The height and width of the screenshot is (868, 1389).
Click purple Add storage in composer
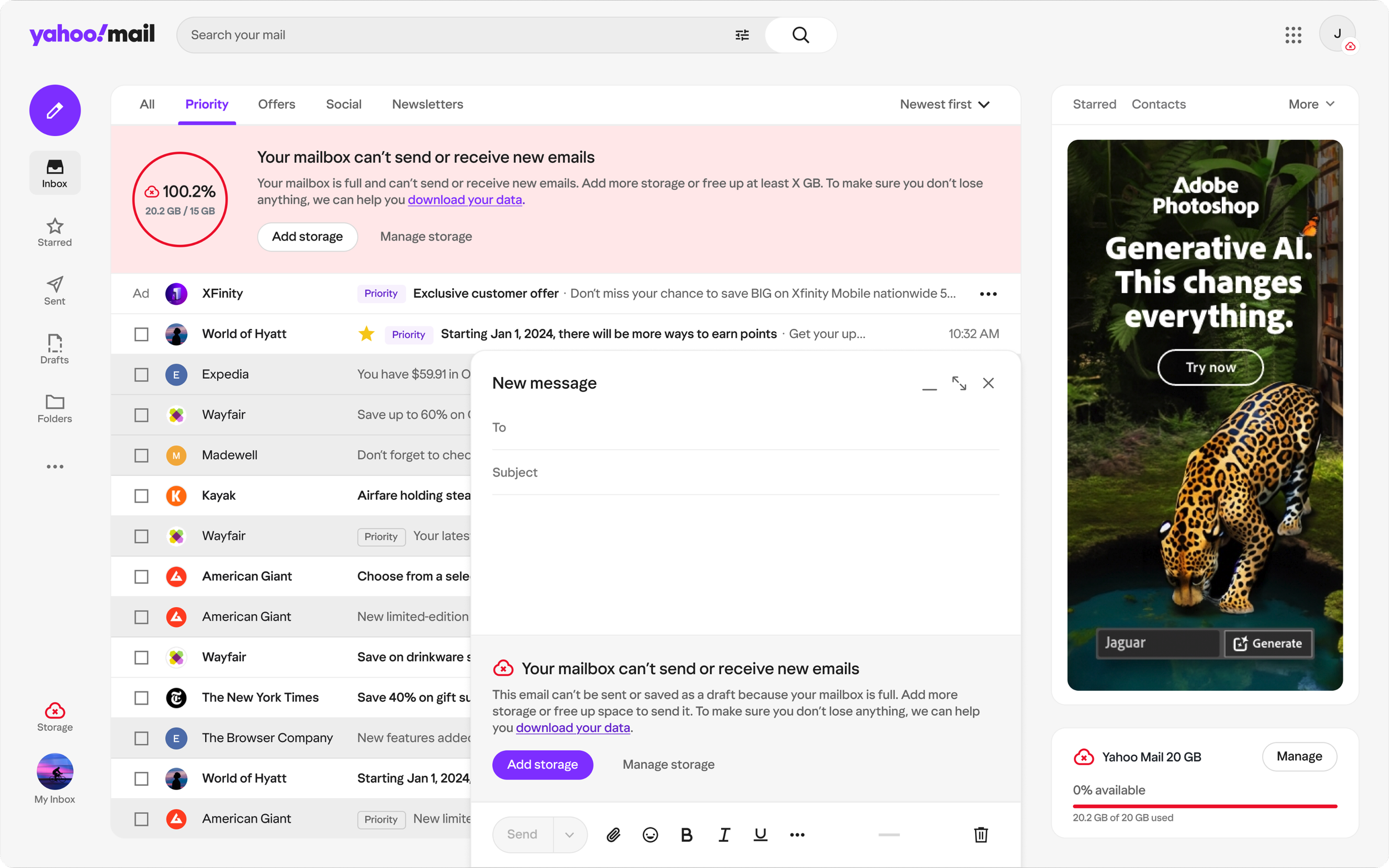(x=543, y=765)
